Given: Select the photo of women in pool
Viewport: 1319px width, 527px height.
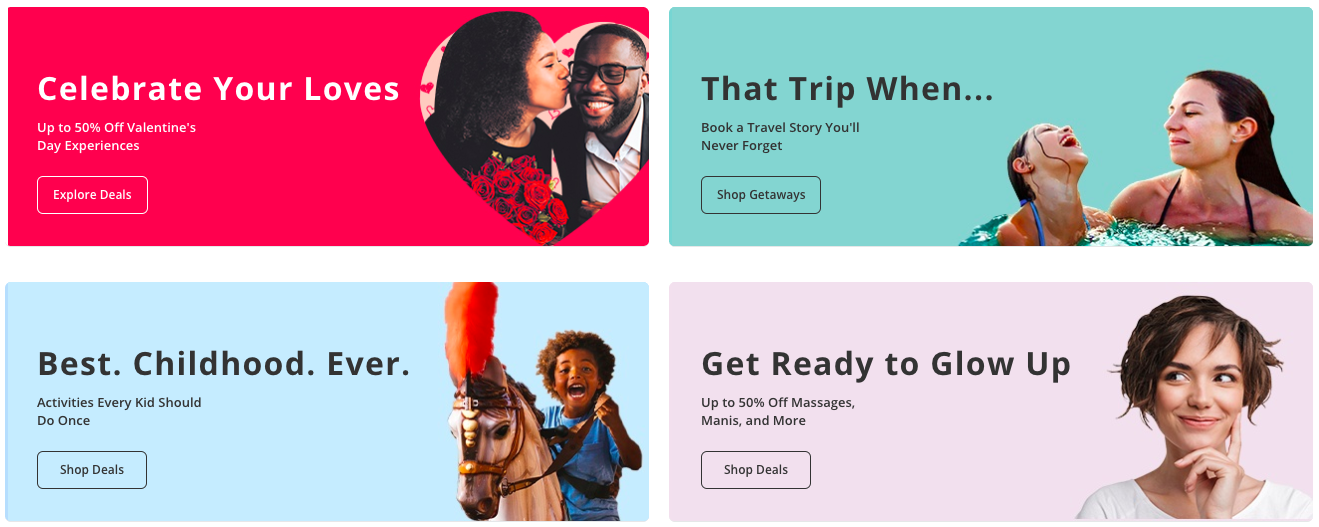Looking at the screenshot, I should [1135, 158].
